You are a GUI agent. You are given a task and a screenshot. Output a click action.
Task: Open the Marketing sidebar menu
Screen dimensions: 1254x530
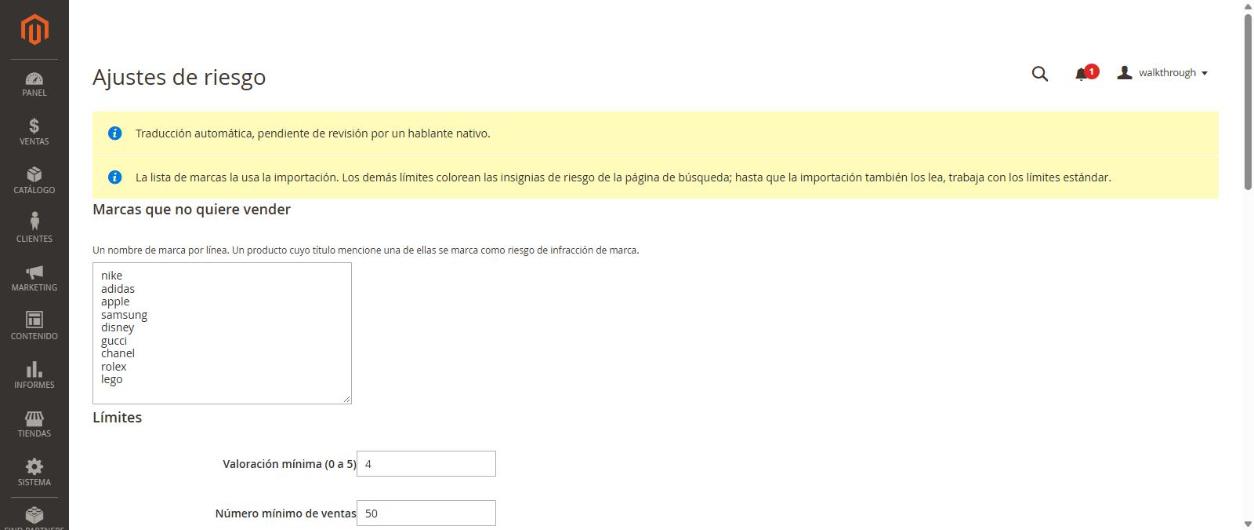34,278
